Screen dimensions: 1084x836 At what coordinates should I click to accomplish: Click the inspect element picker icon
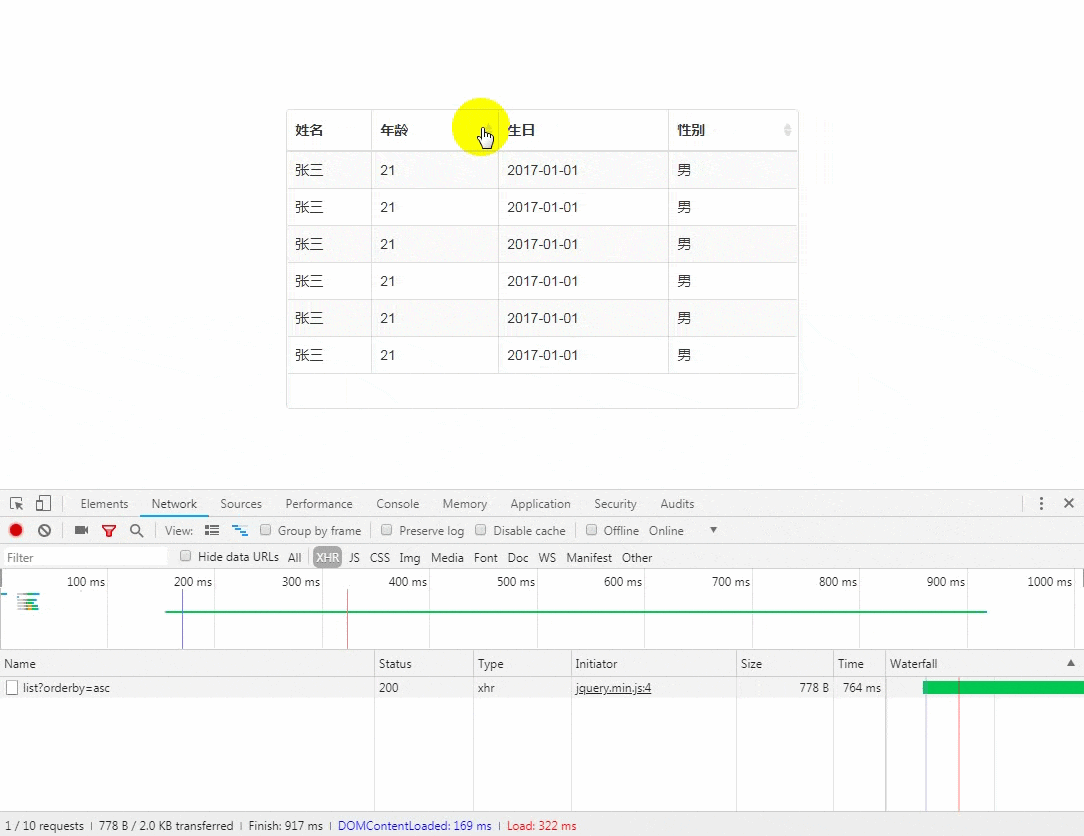[17, 503]
